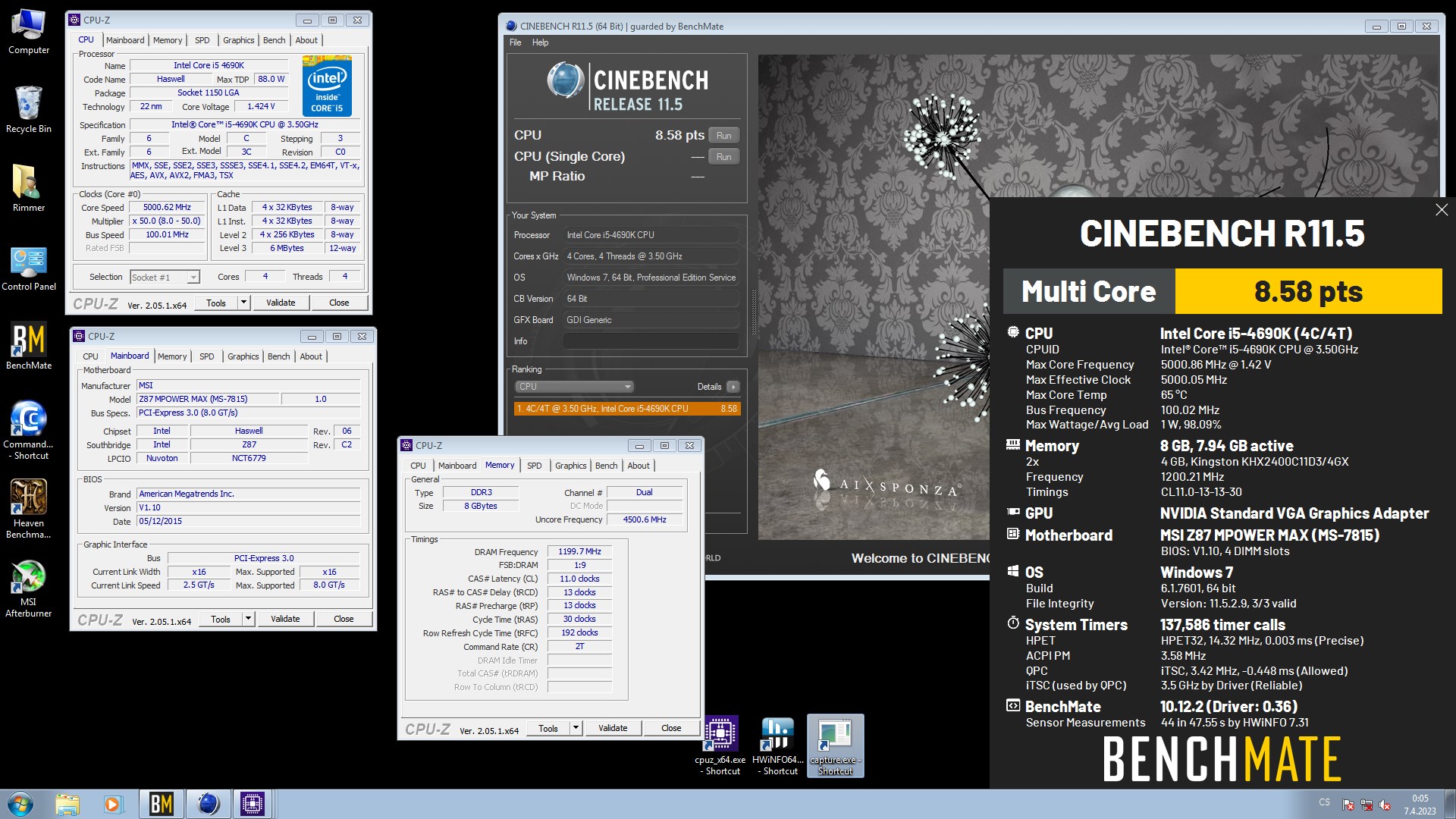The image size is (1456, 819).
Task: Click the Windows Start button
Action: coord(20,804)
